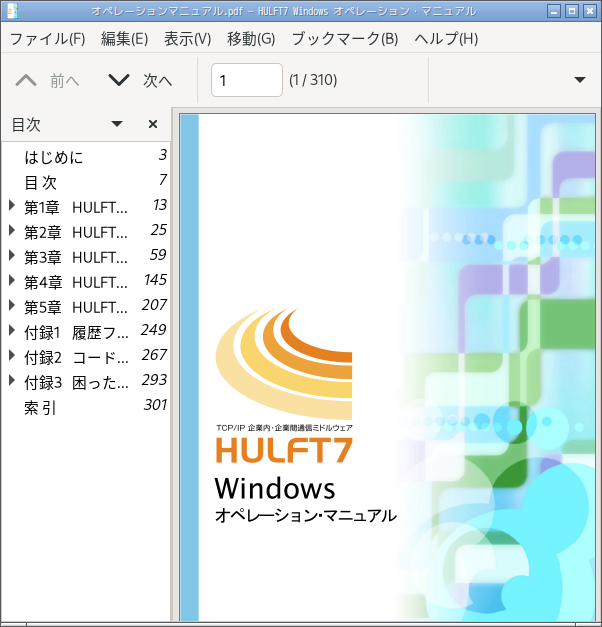Go to previous page with 前へ
Screen dimensions: 602x627
(x=47, y=80)
